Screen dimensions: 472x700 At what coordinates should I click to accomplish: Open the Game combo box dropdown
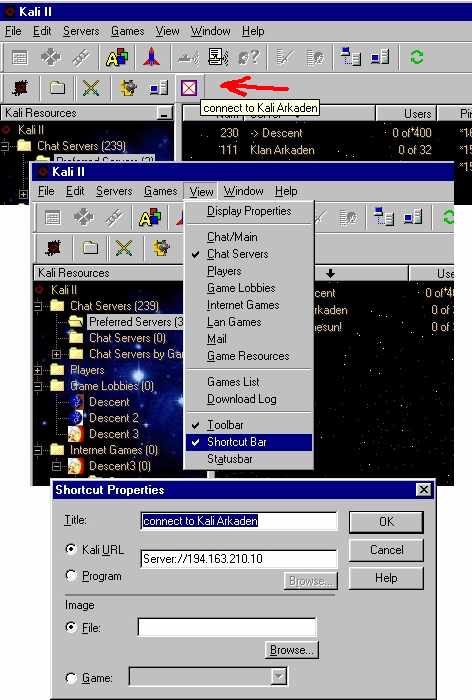[x=279, y=677]
